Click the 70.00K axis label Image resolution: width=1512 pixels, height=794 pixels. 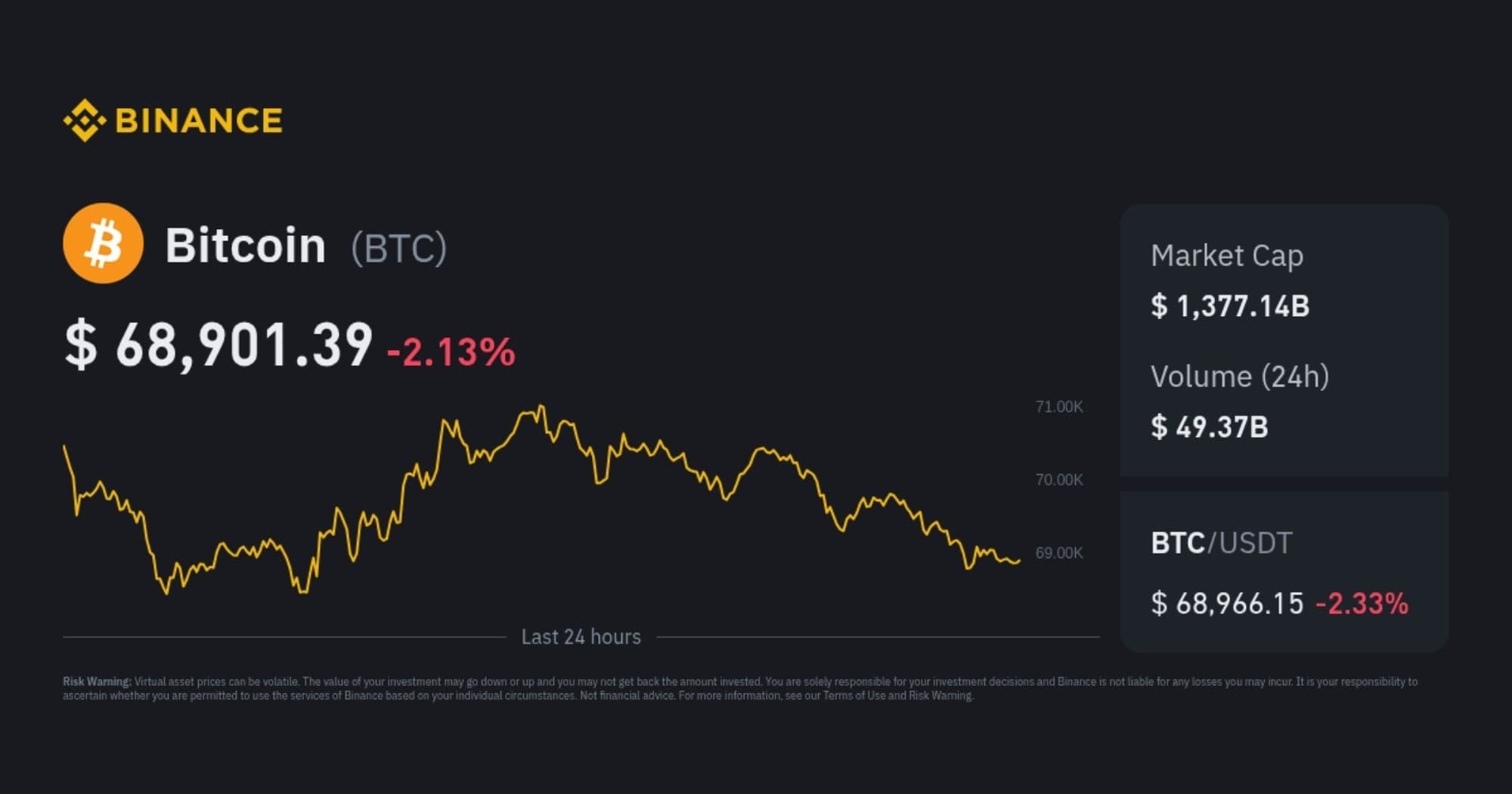click(x=1058, y=480)
